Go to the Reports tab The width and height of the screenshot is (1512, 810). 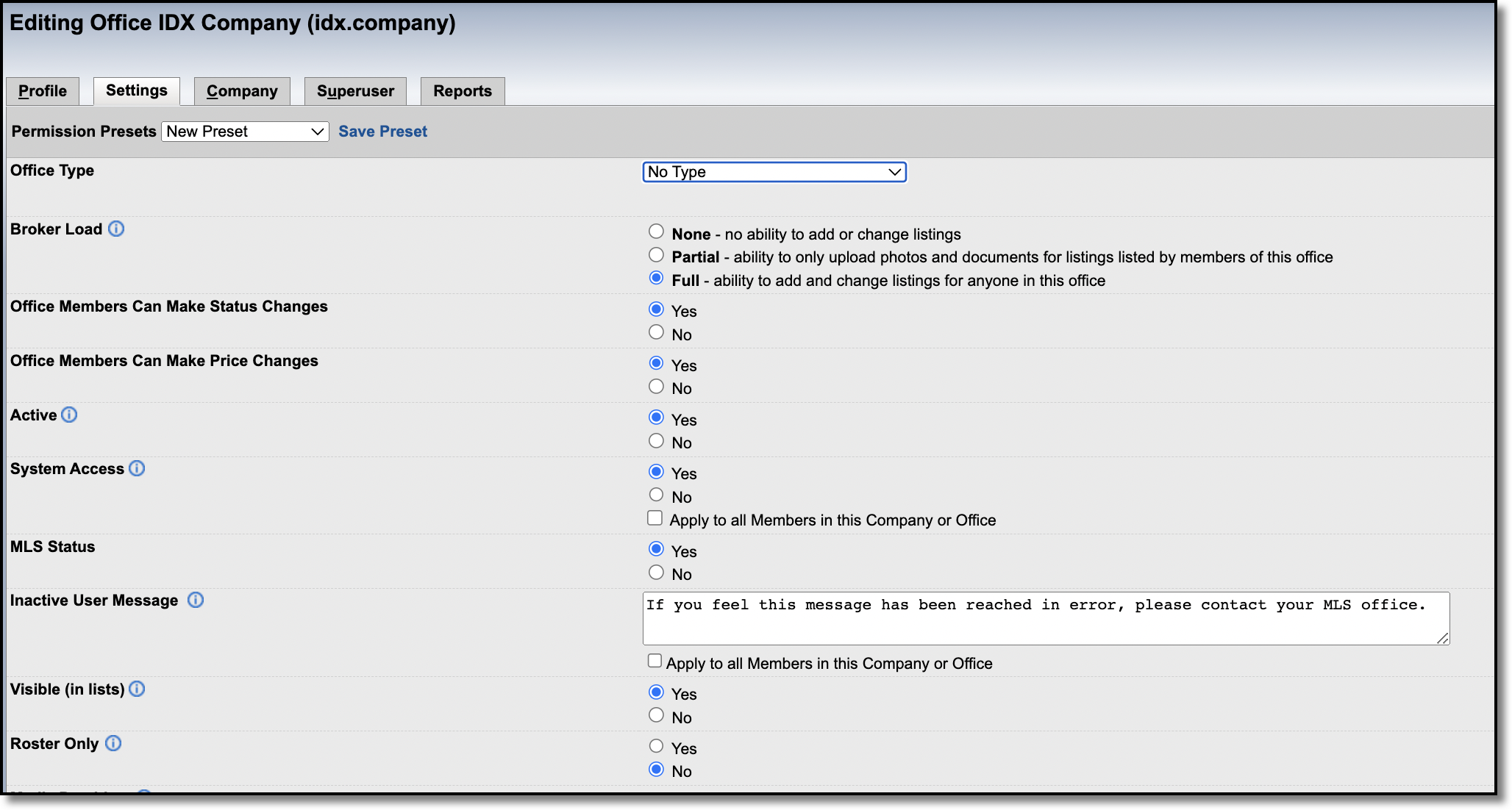[x=463, y=91]
